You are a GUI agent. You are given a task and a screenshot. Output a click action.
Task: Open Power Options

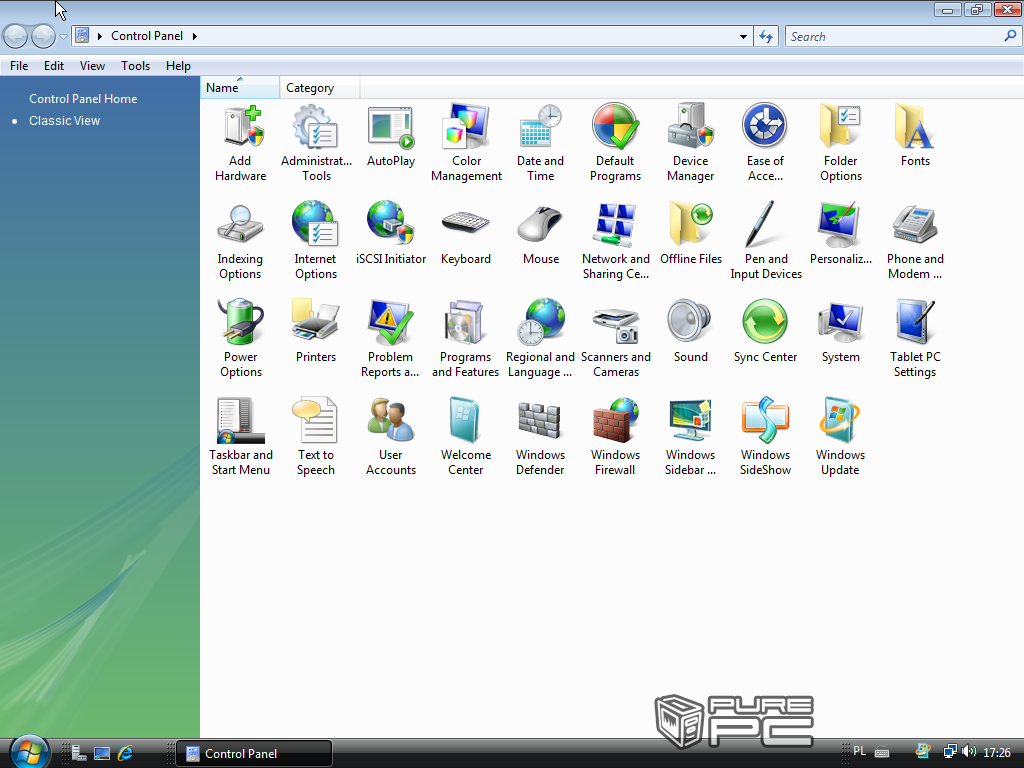pyautogui.click(x=240, y=340)
